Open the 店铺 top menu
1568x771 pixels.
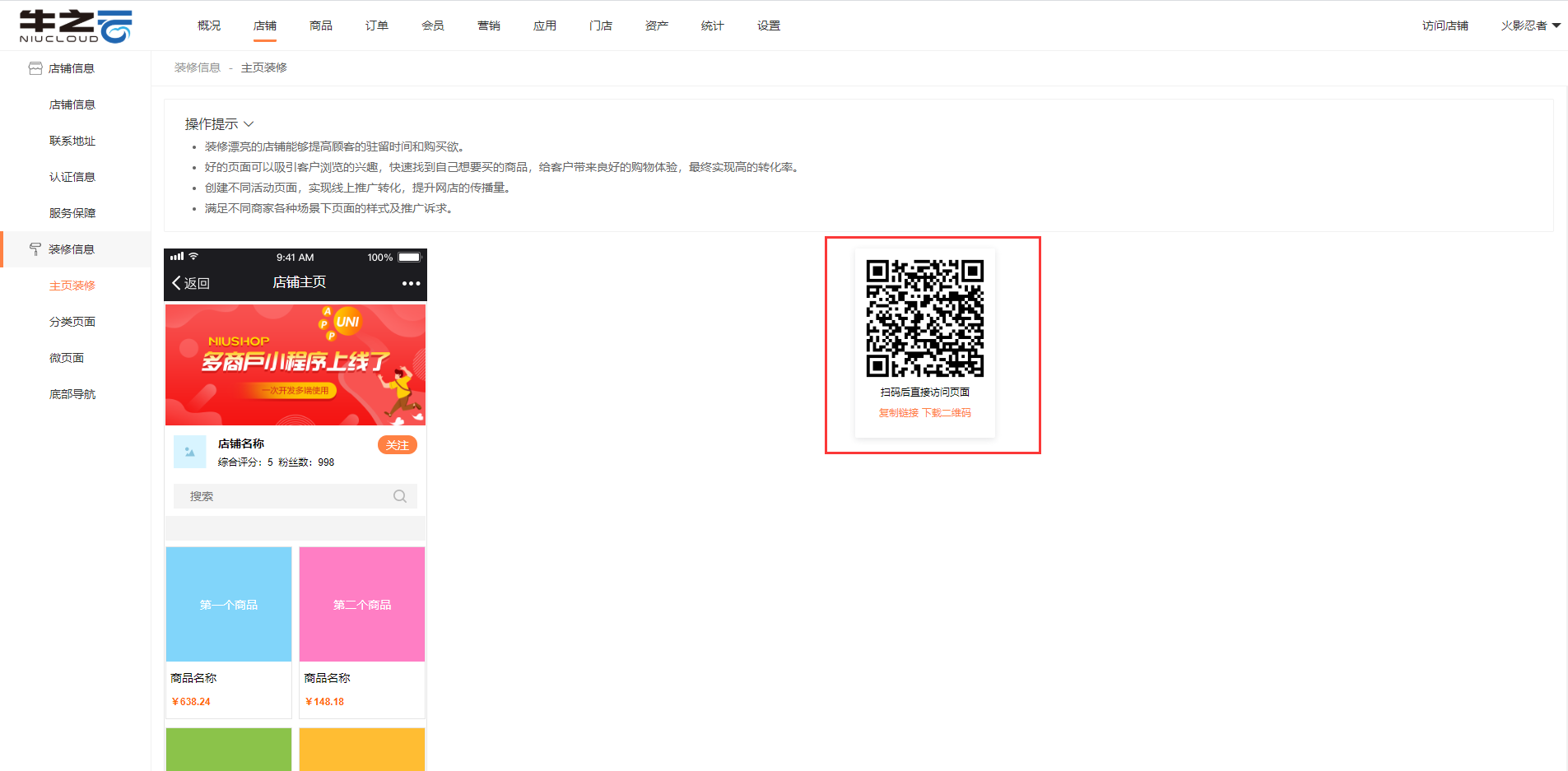[265, 26]
